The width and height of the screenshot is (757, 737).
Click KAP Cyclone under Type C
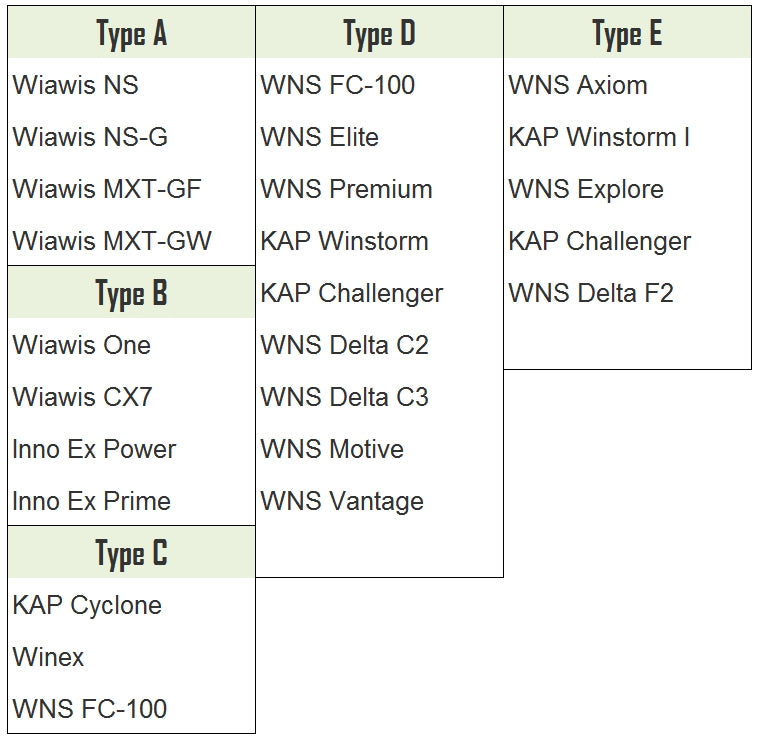(x=87, y=606)
